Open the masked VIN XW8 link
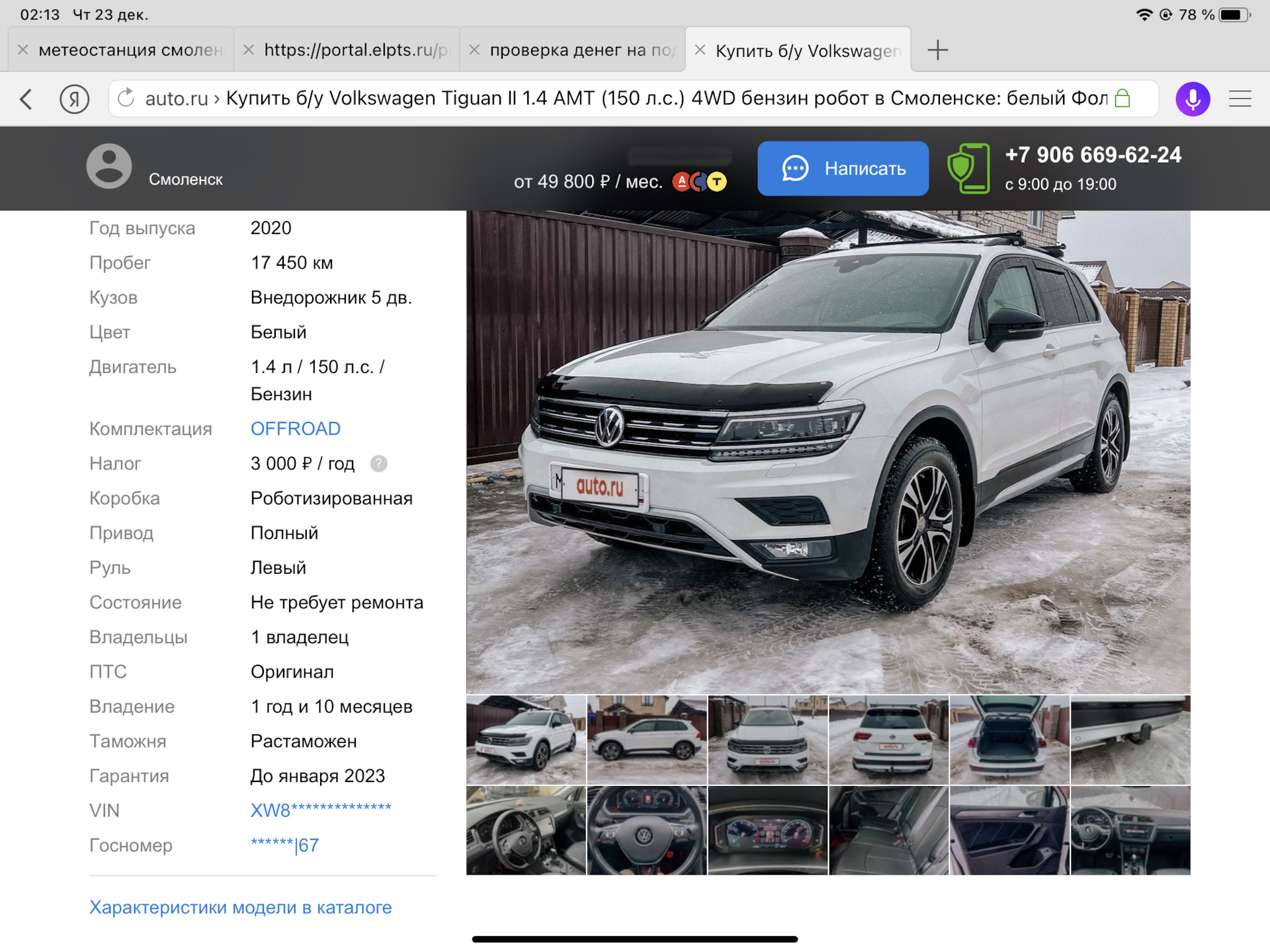 pyautogui.click(x=321, y=811)
